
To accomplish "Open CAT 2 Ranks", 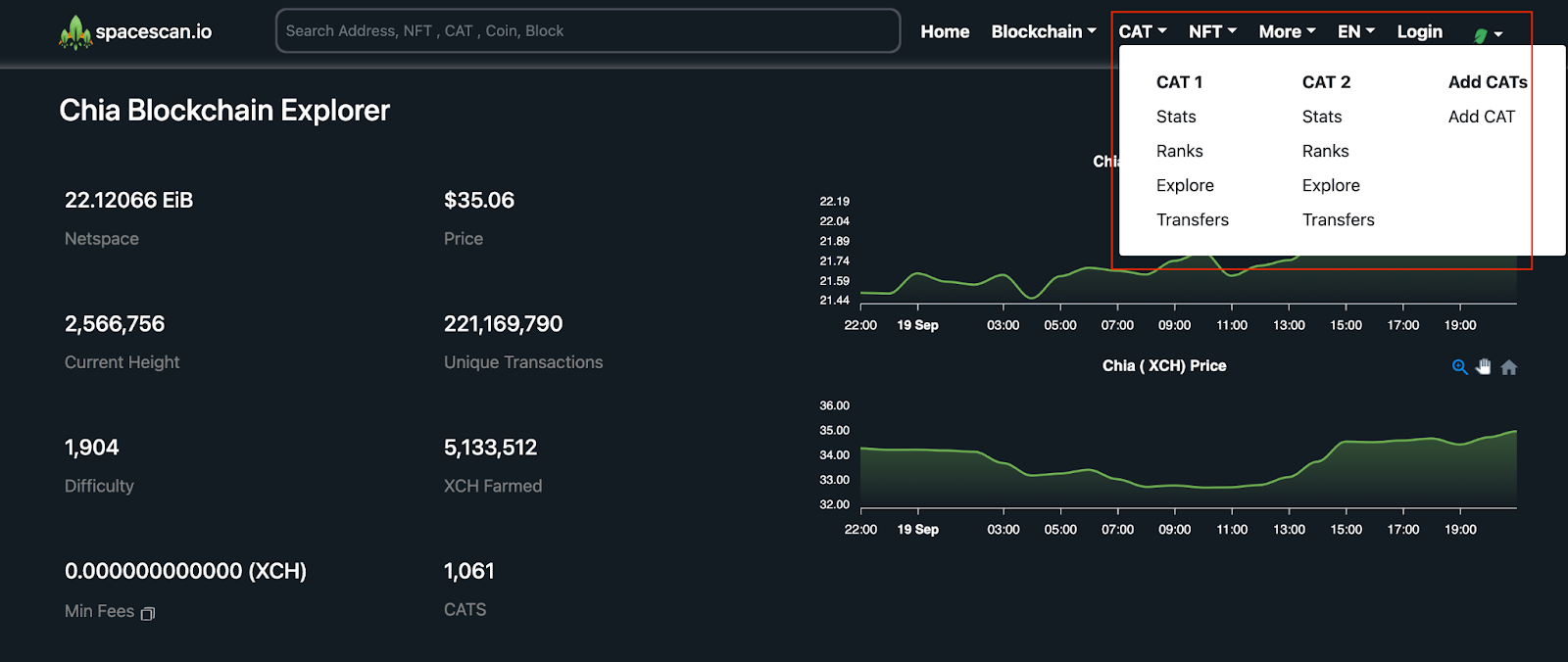I will (x=1326, y=151).
